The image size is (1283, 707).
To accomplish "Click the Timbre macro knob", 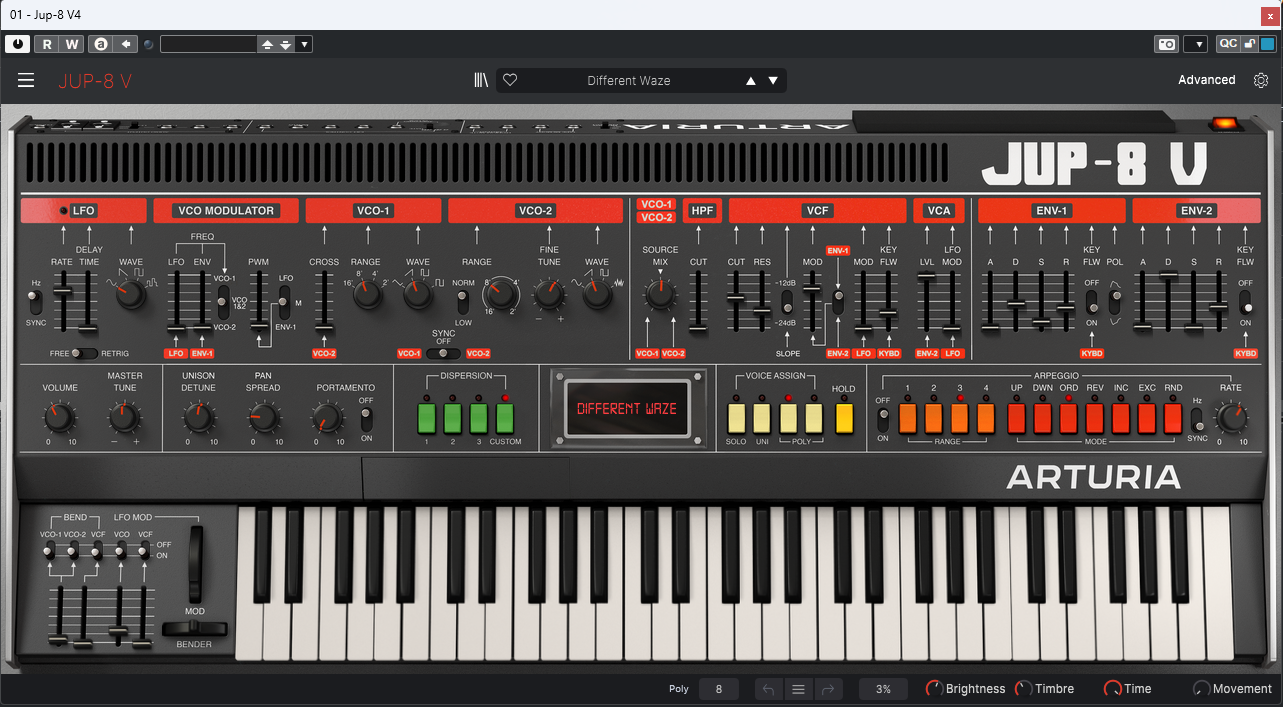I will pyautogui.click(x=1023, y=689).
